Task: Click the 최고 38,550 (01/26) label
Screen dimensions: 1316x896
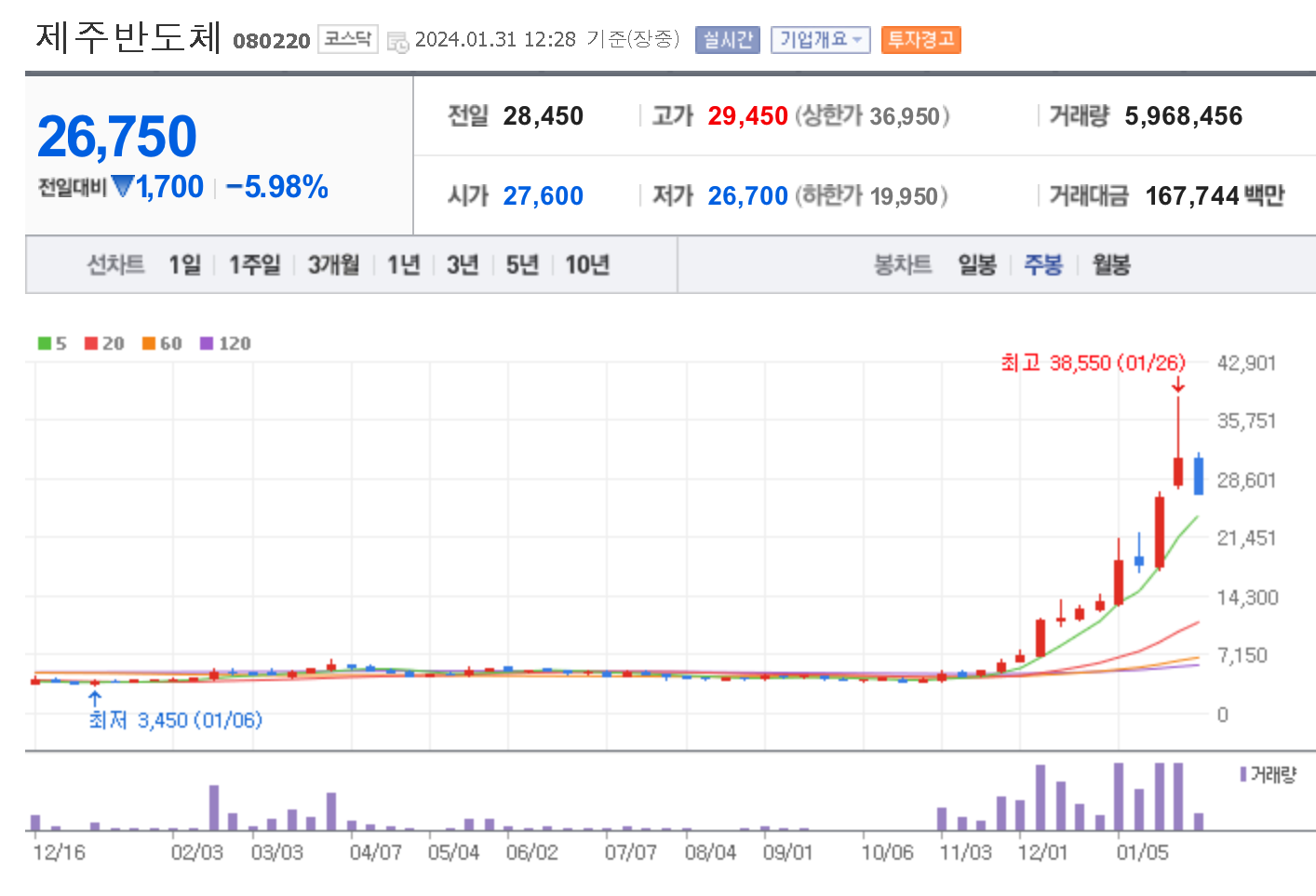Action: pos(1094,363)
